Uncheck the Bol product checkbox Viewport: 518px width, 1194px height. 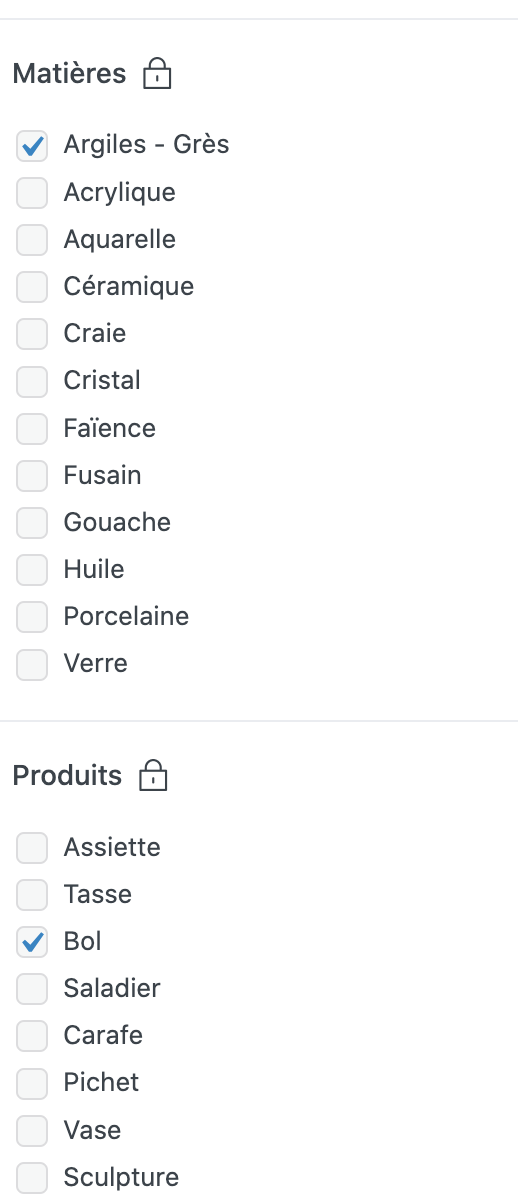pyautogui.click(x=32, y=943)
